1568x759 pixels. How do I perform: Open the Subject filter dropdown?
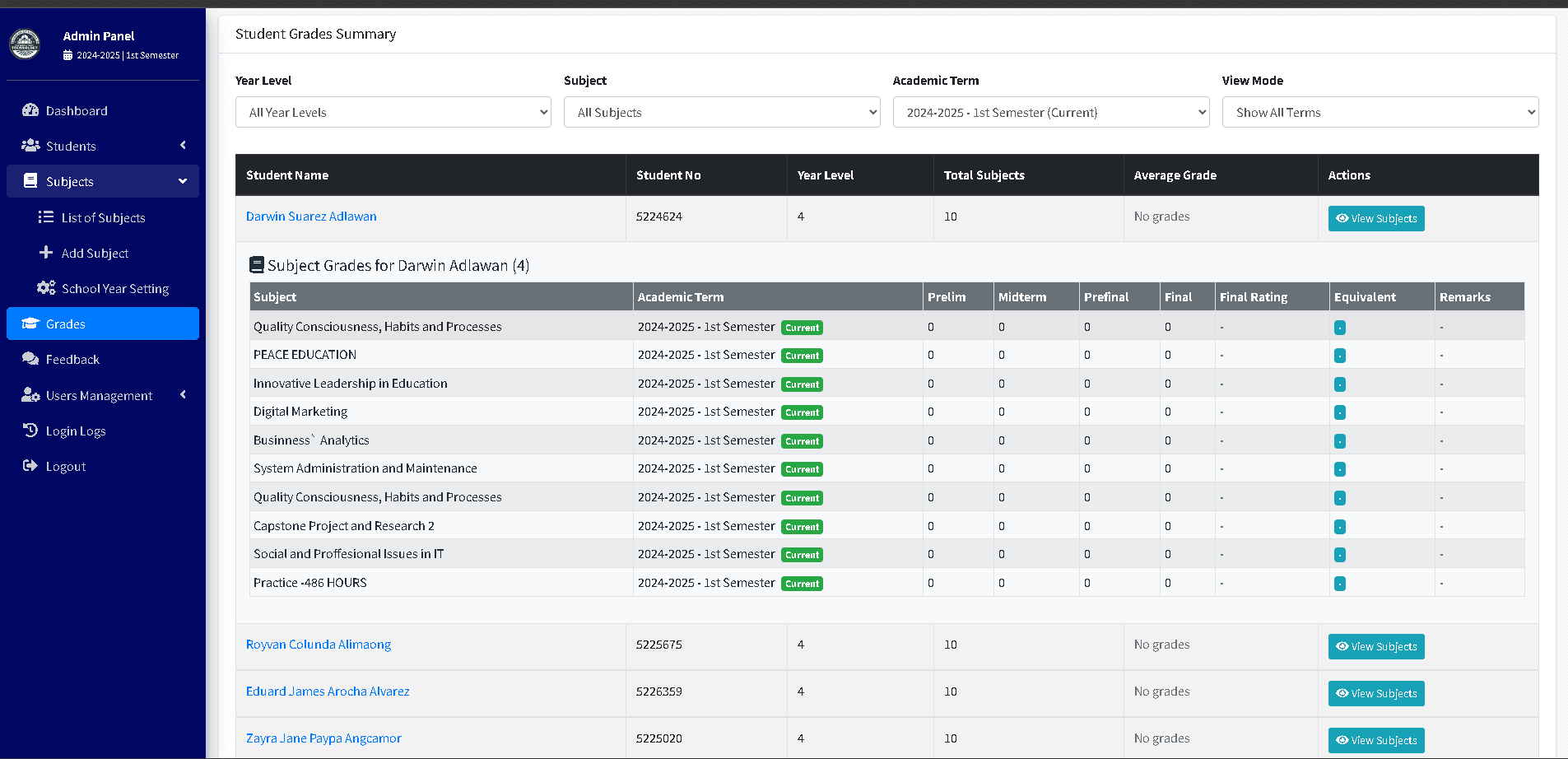(722, 112)
